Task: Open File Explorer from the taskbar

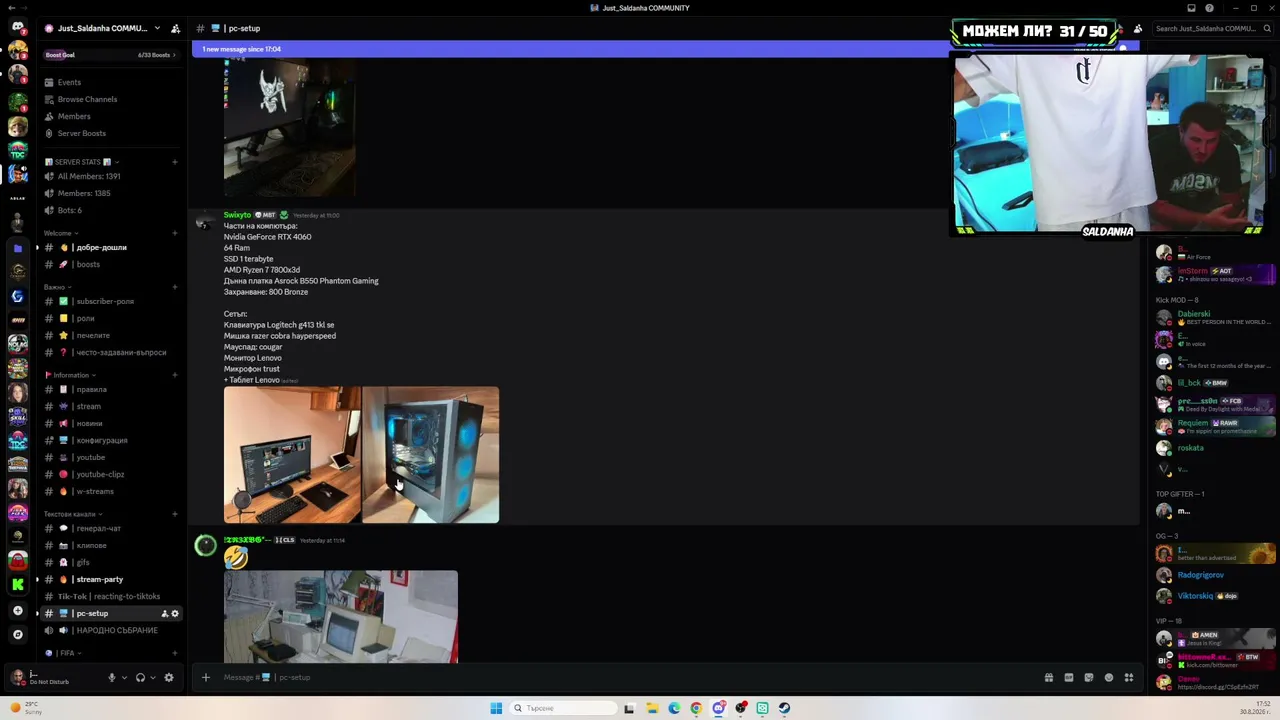Action: [x=652, y=708]
